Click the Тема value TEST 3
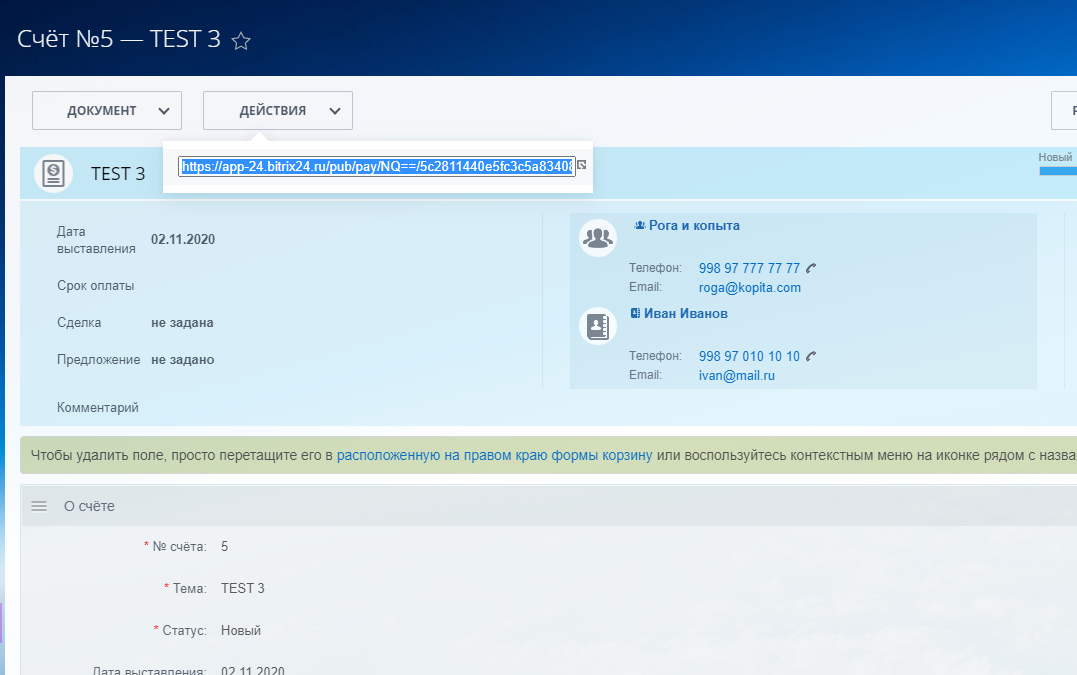The image size is (1077, 675). click(x=242, y=588)
